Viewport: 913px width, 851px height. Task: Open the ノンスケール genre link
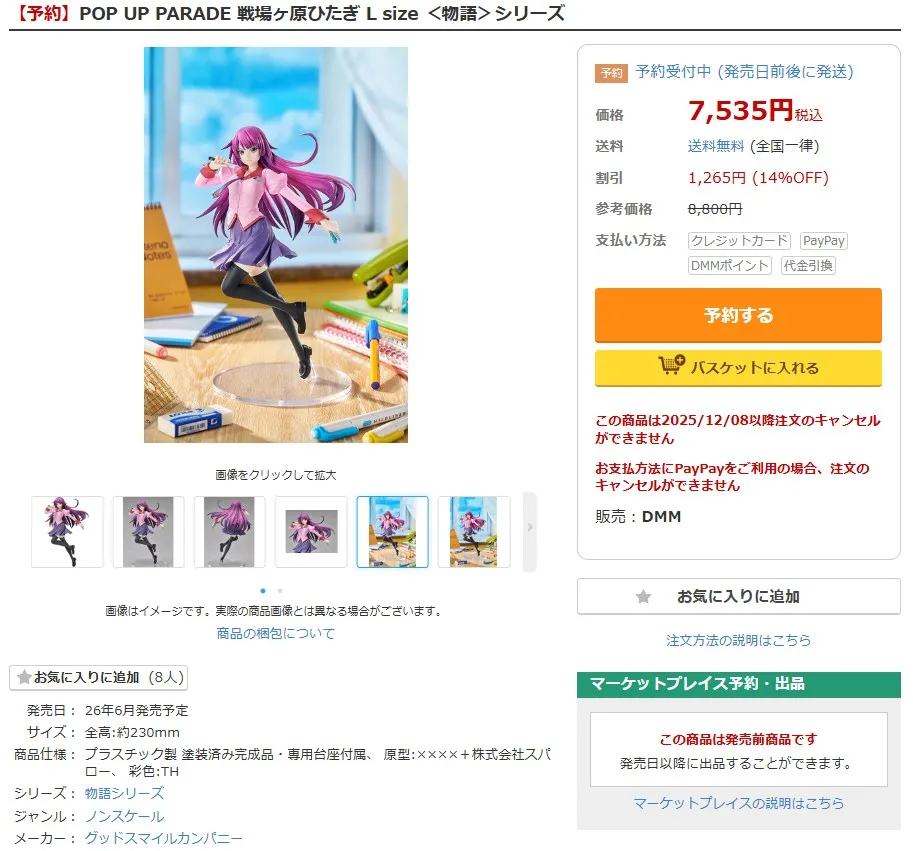tap(125, 816)
